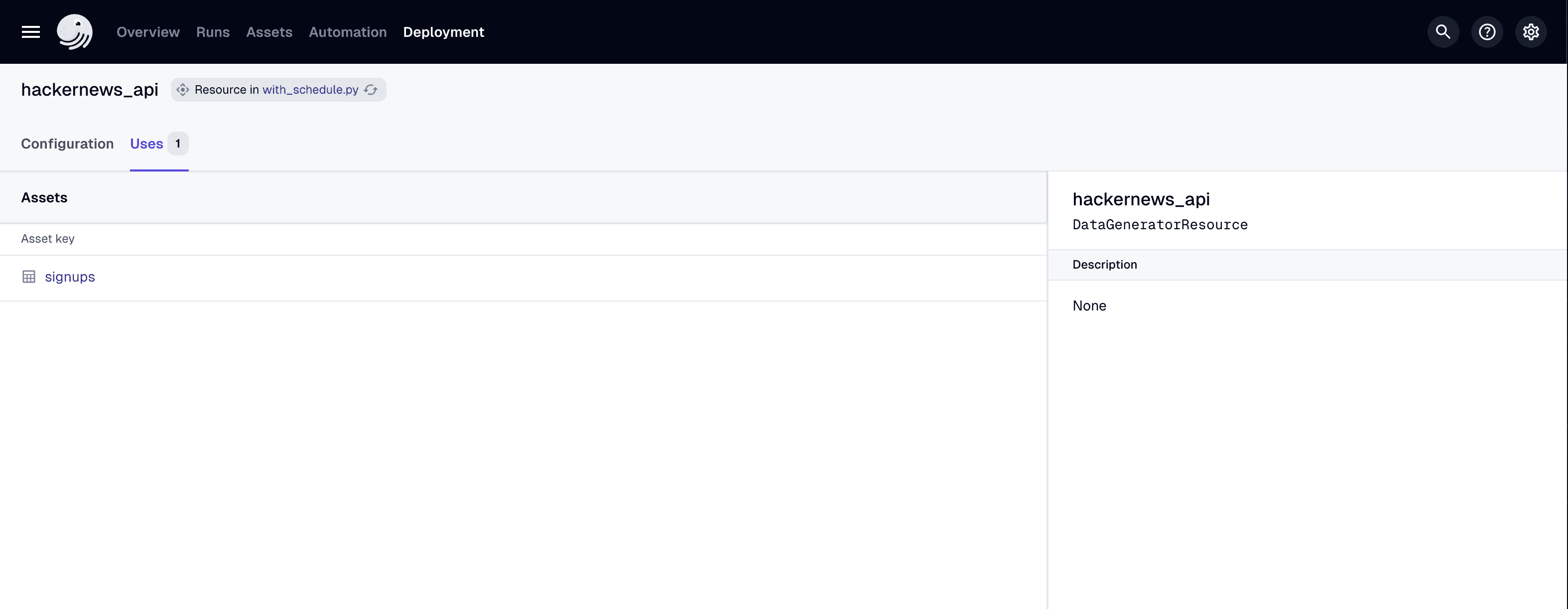
Task: Reload the with_schedule.py code location
Action: [371, 90]
